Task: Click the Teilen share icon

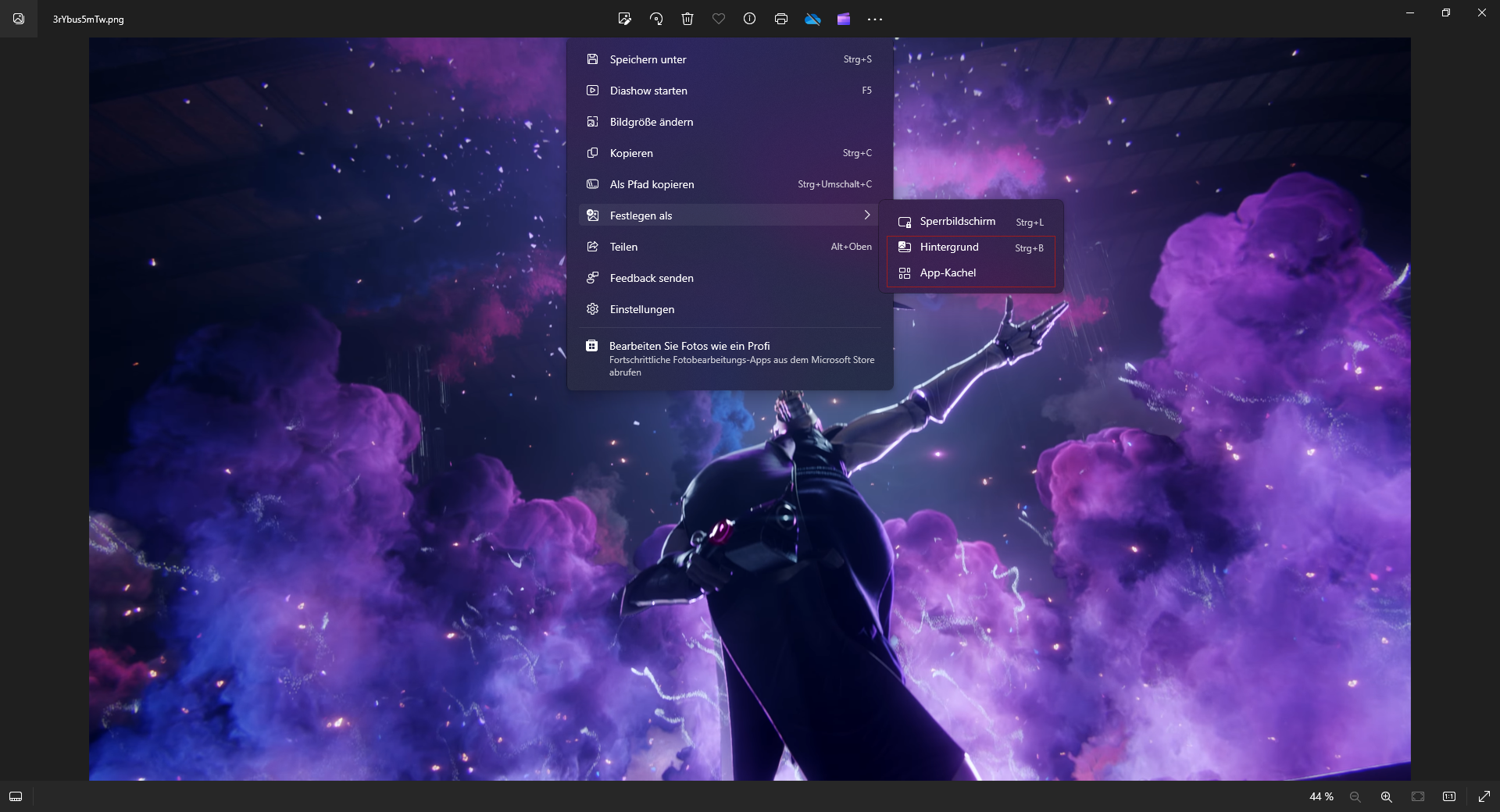Action: (593, 247)
